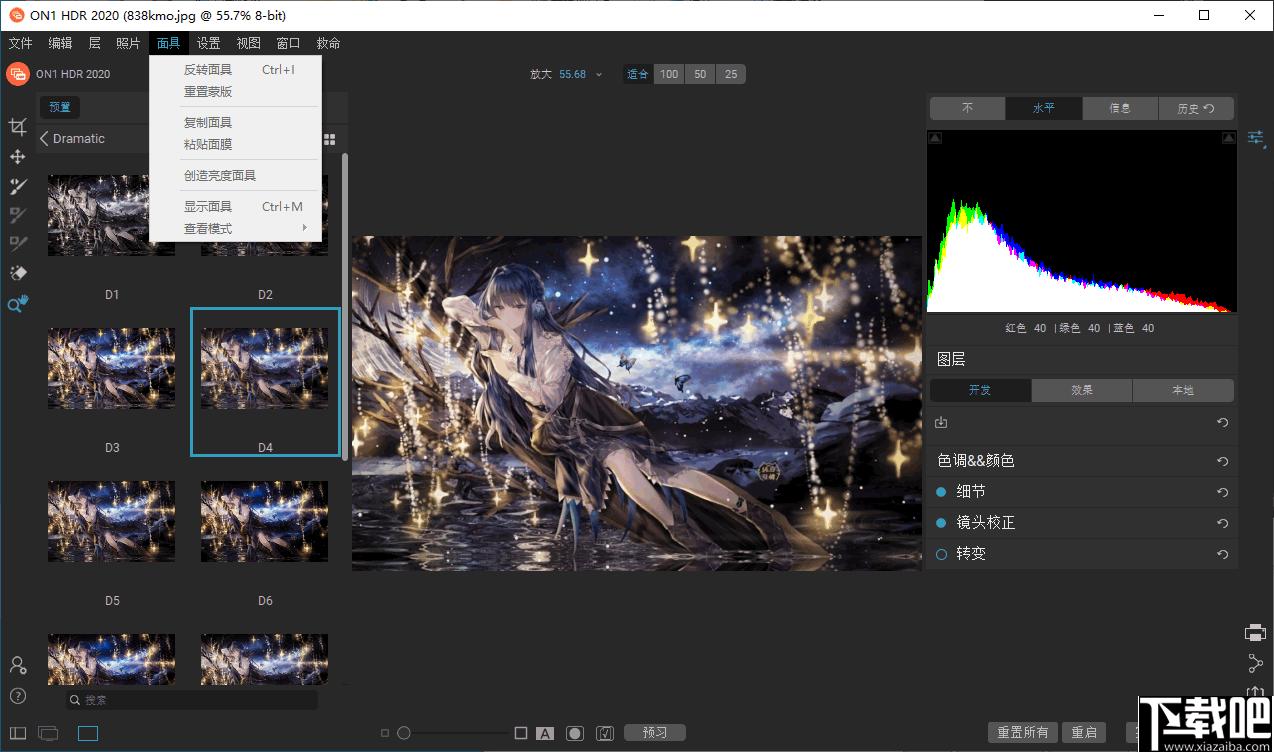1274x752 pixels.
Task: Click the 适合 fit zoom button
Action: (638, 74)
